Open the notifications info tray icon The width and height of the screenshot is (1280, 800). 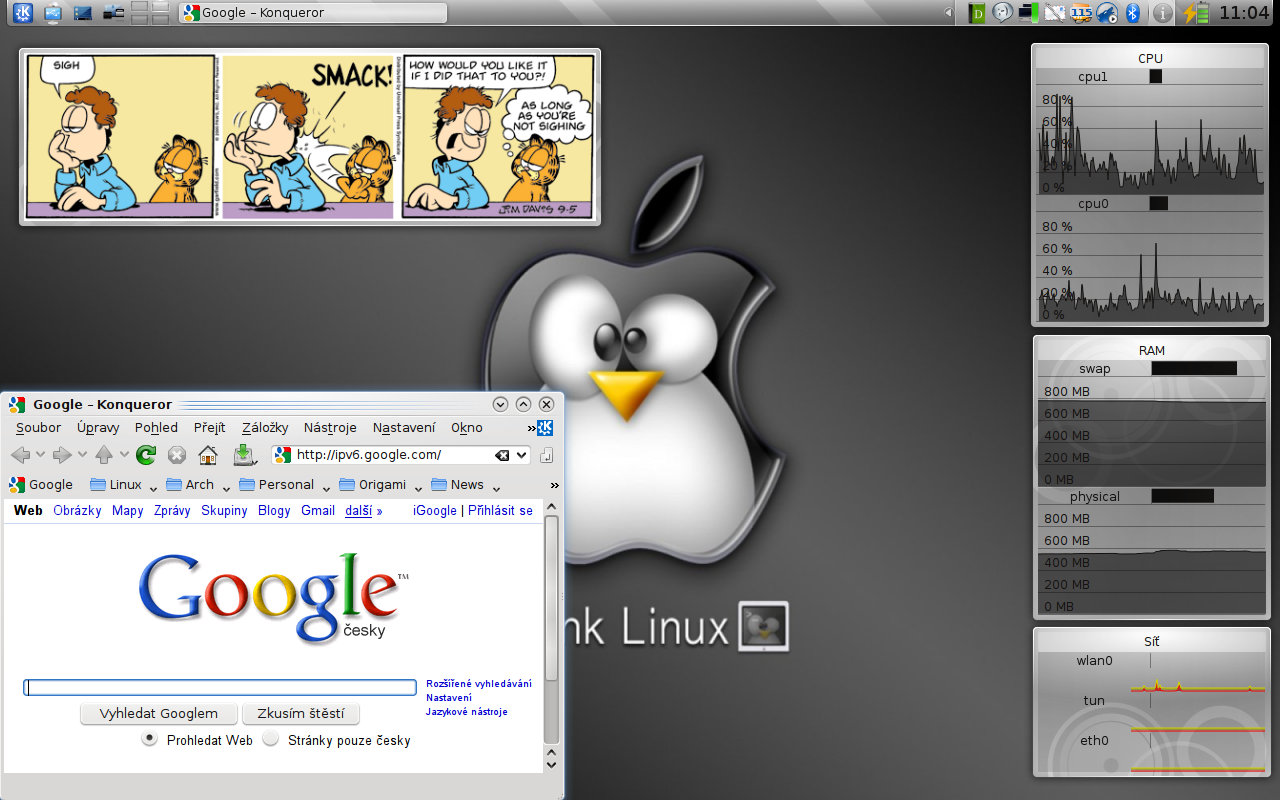1162,13
